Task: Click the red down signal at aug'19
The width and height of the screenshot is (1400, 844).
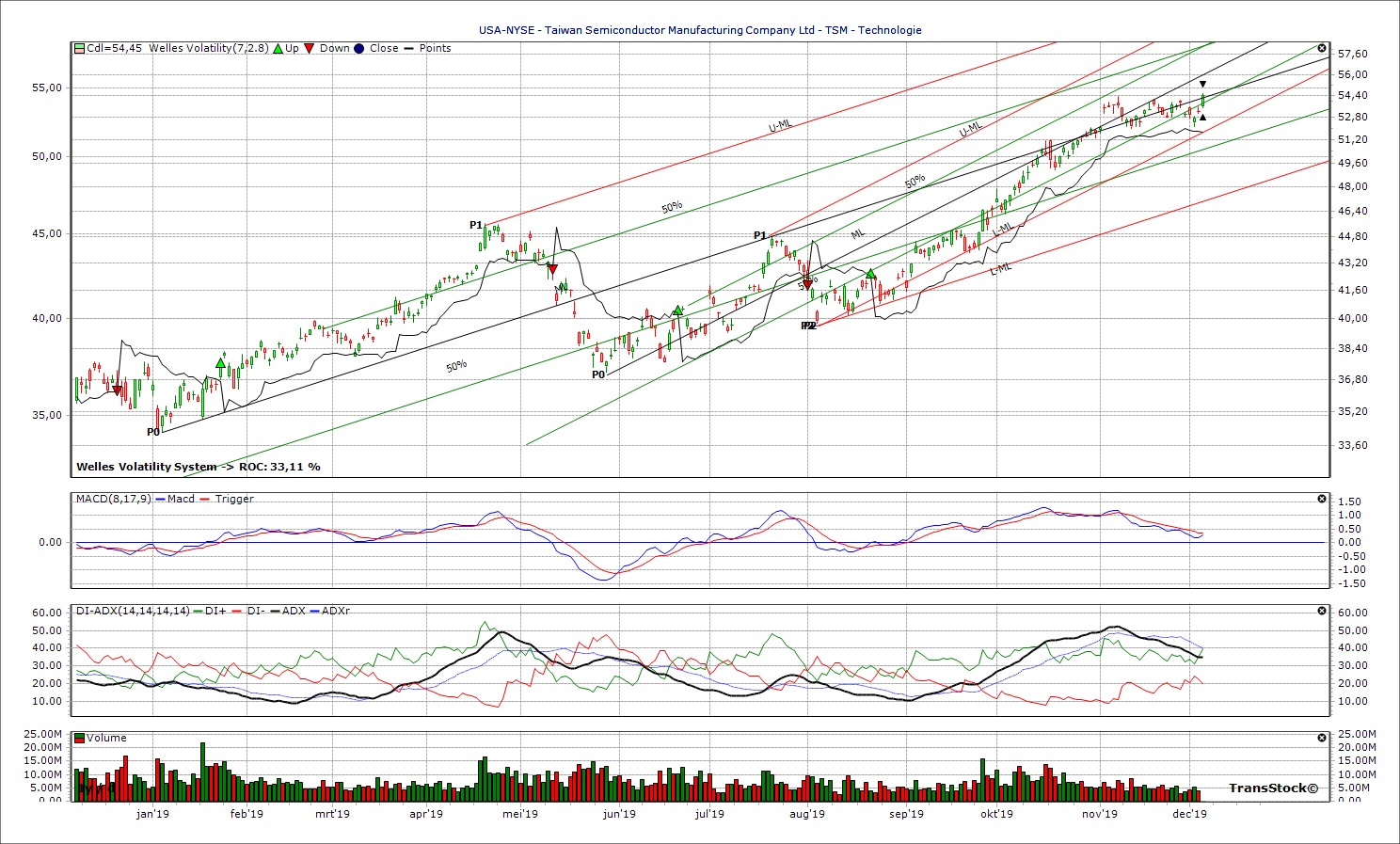Action: [807, 283]
